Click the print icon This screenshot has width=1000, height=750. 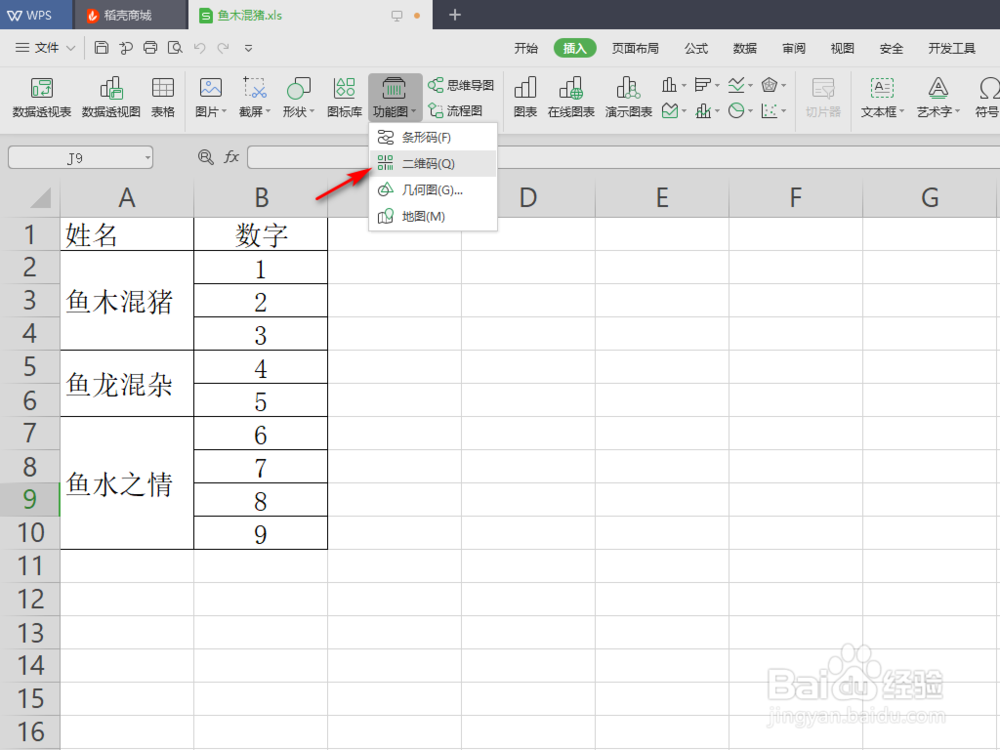(x=151, y=47)
